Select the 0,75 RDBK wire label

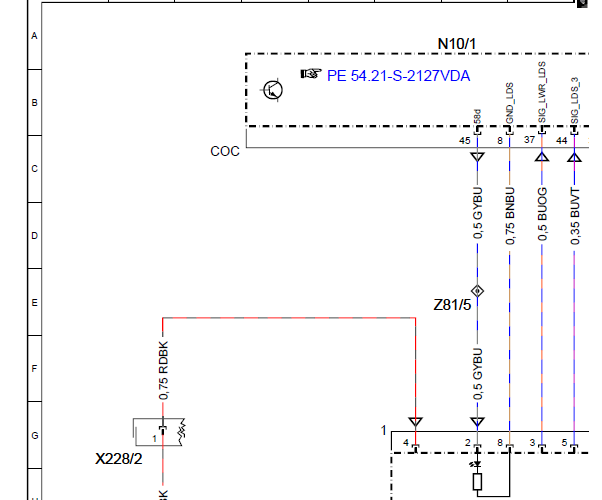click(x=163, y=370)
